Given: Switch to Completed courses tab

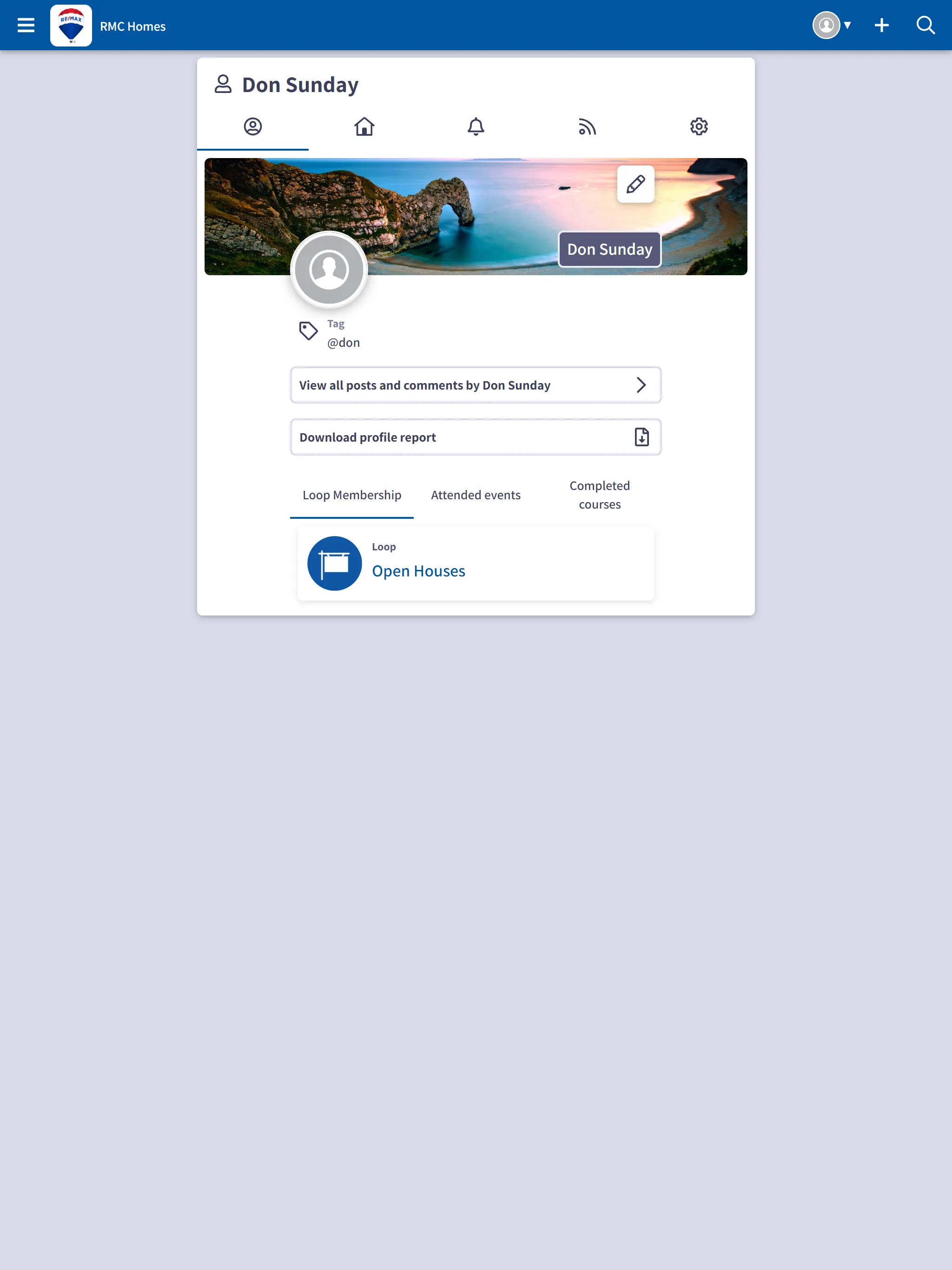Looking at the screenshot, I should (x=600, y=494).
